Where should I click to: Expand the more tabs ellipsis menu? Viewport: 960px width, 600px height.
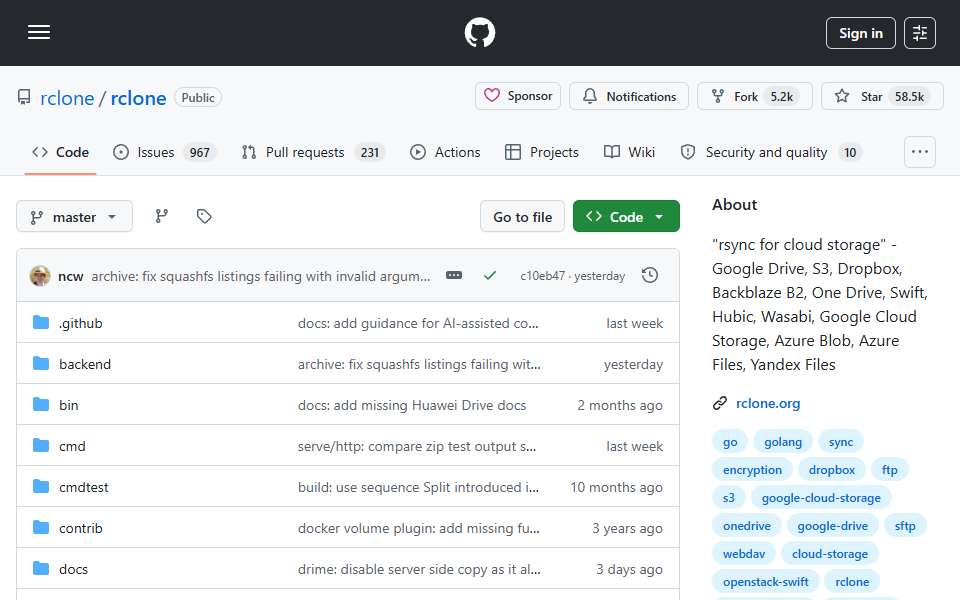click(x=920, y=152)
